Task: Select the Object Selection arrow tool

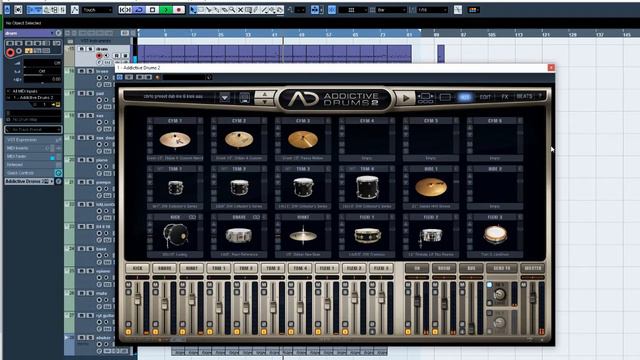Action: click(x=193, y=9)
